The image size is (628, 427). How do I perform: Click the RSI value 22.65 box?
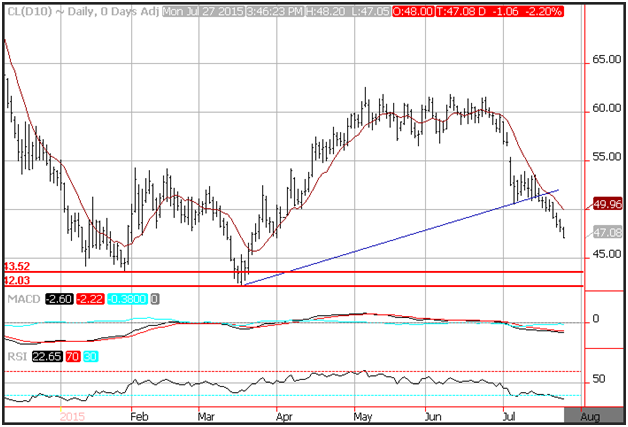pyautogui.click(x=44, y=355)
